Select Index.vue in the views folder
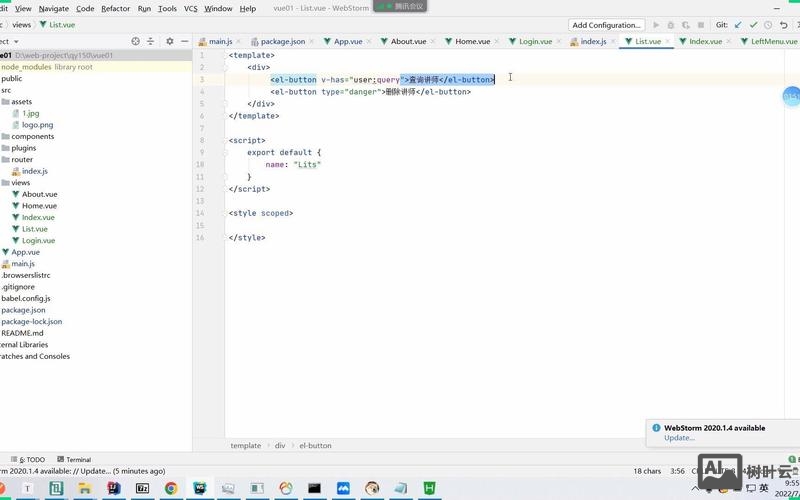 click(38, 217)
